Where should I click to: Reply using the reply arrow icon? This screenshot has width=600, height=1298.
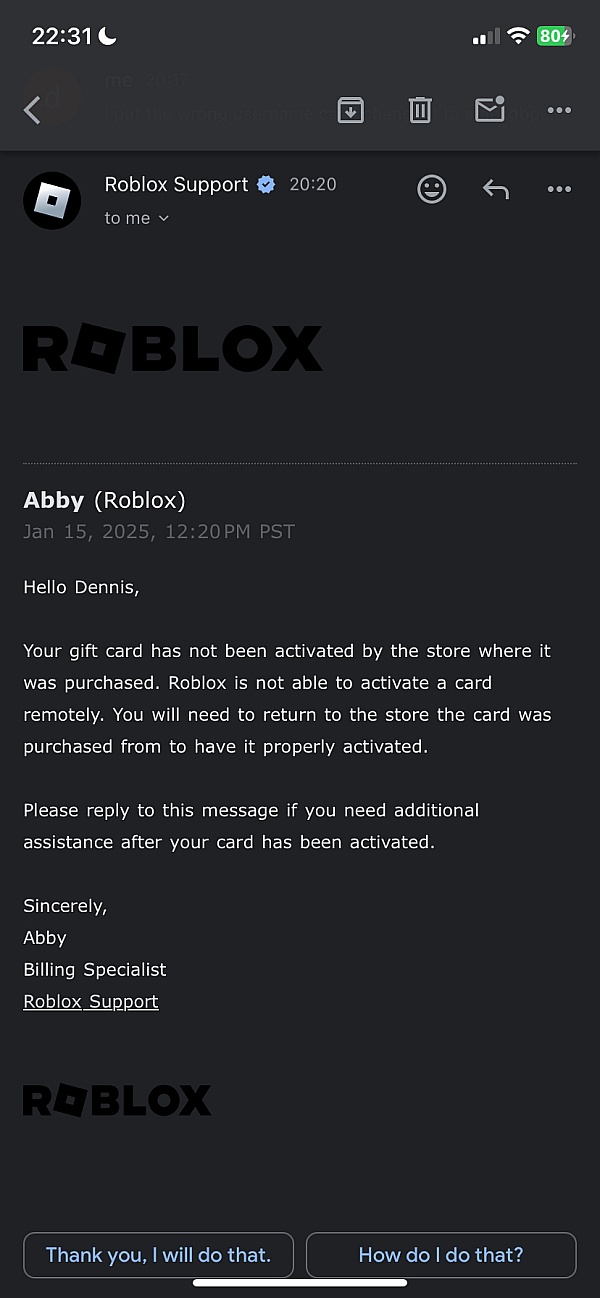click(x=496, y=189)
